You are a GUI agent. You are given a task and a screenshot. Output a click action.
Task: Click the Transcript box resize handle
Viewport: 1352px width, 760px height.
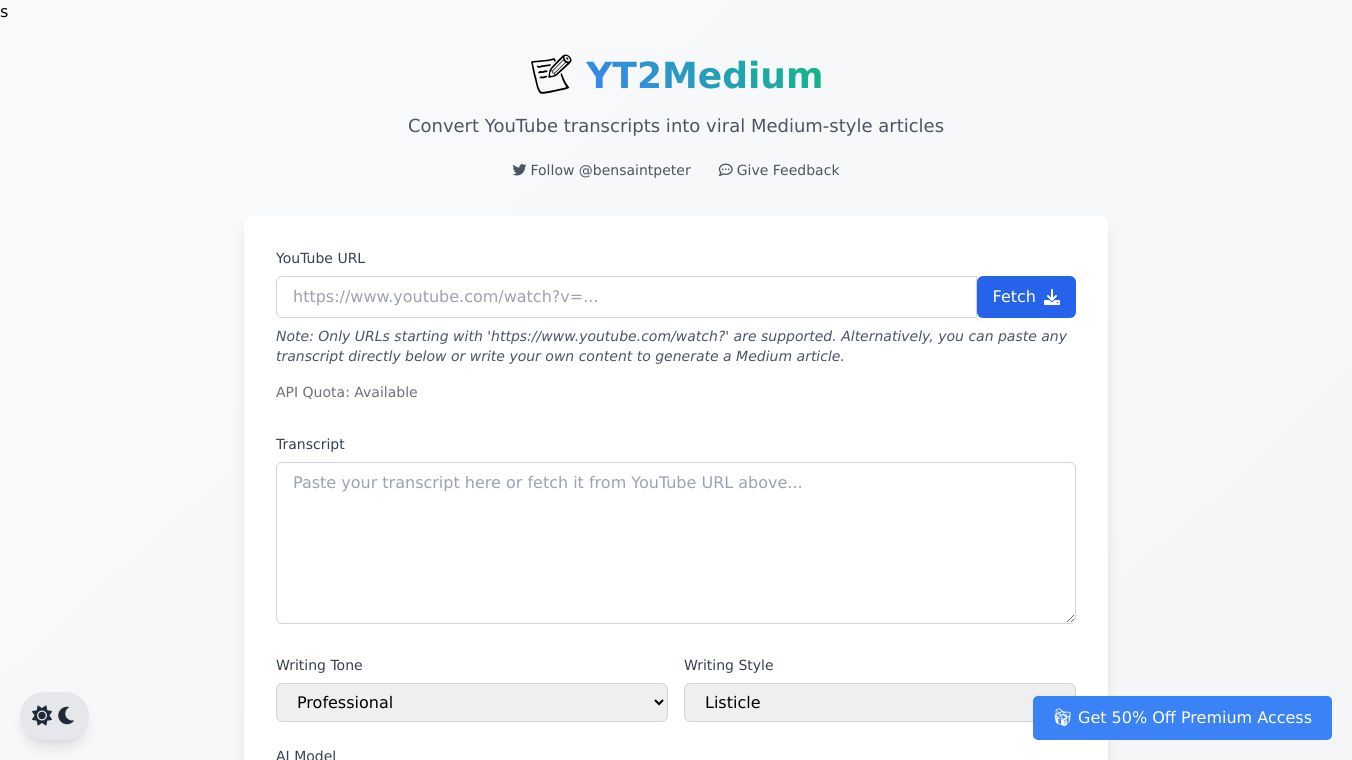[x=1069, y=617]
